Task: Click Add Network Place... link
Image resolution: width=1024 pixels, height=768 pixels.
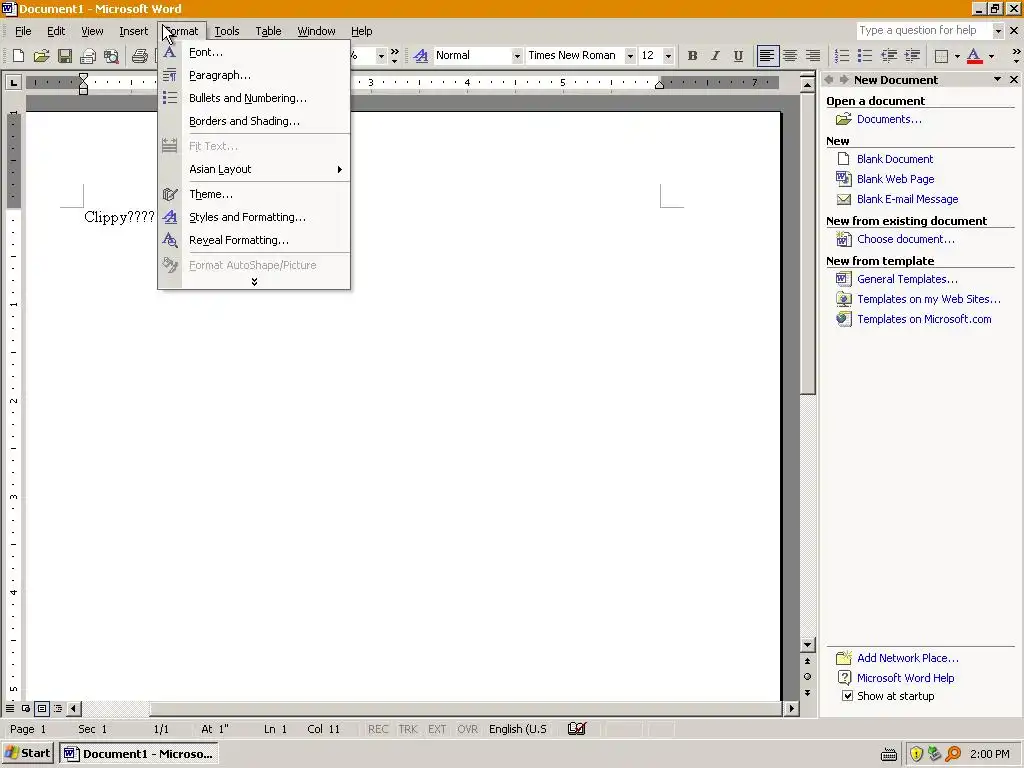Action: click(908, 658)
